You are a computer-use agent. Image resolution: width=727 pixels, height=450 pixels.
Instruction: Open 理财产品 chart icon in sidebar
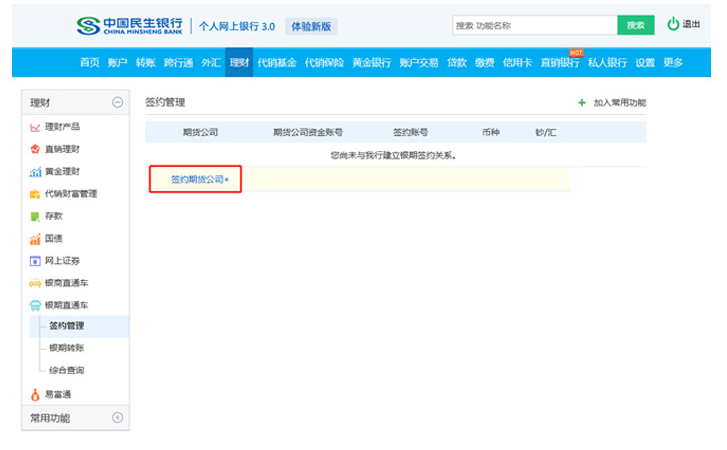35,127
